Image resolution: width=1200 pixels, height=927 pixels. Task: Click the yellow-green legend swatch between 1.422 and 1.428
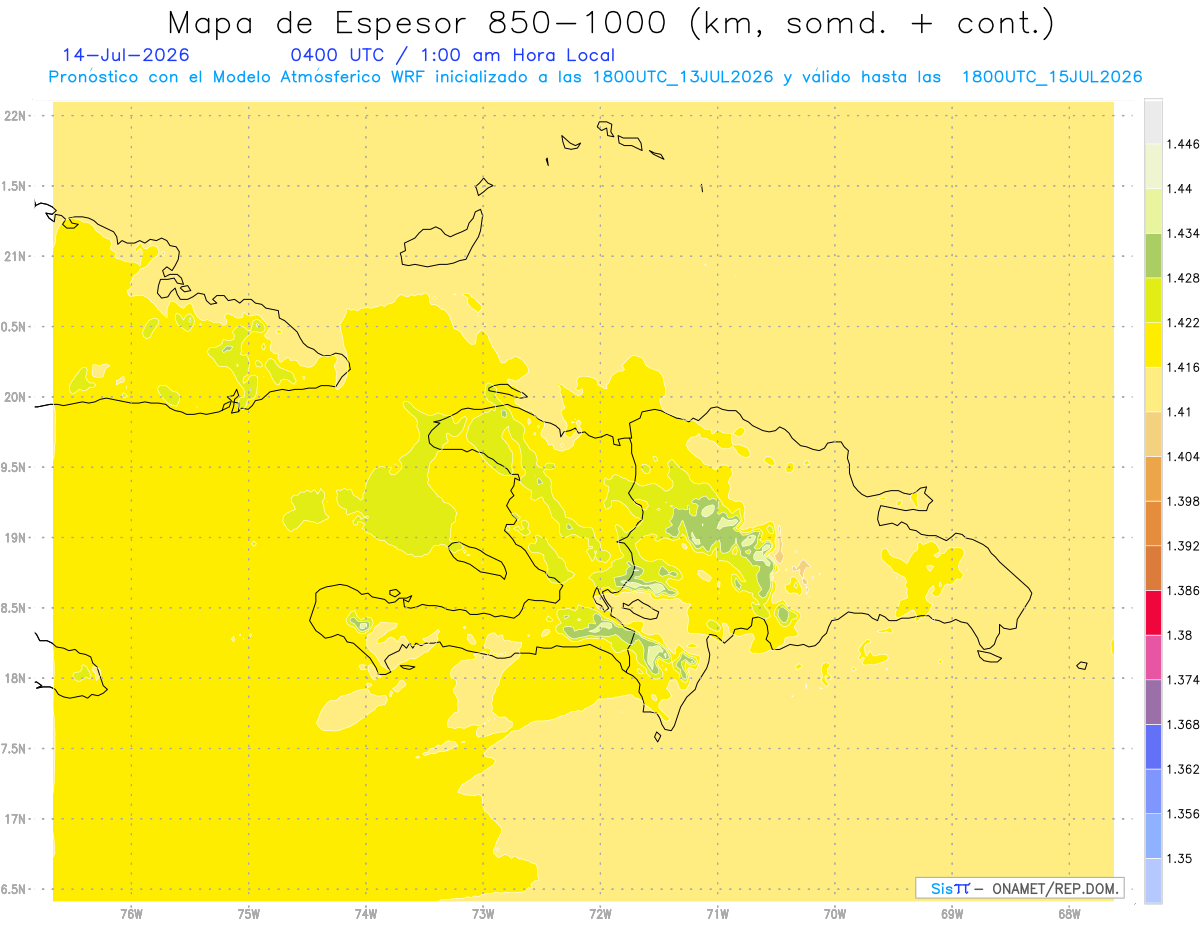pos(1153,300)
